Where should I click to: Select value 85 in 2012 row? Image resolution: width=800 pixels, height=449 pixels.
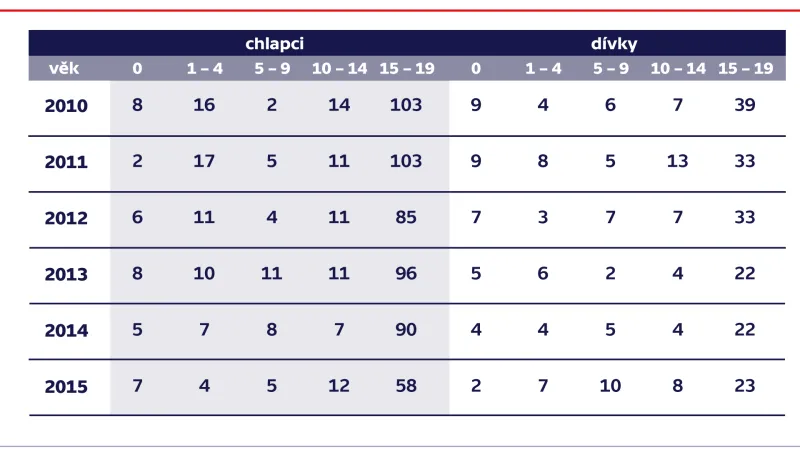(x=406, y=217)
